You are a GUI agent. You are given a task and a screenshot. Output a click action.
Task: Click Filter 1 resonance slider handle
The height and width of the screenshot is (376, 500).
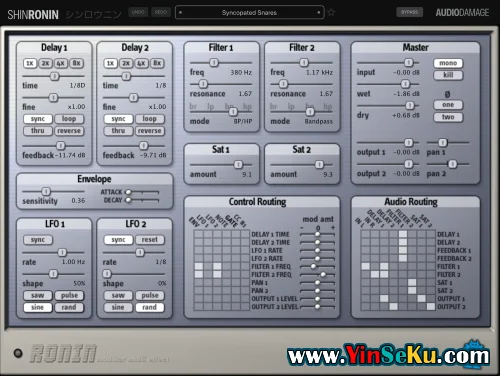203,84
